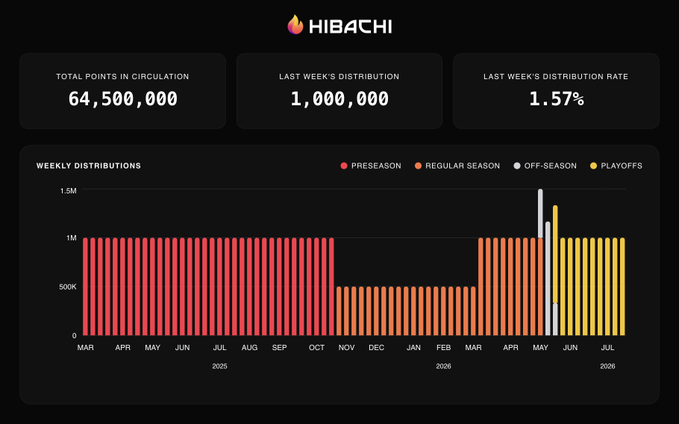Image resolution: width=679 pixels, height=424 pixels.
Task: Click the 500K axis label
Action: pos(68,287)
